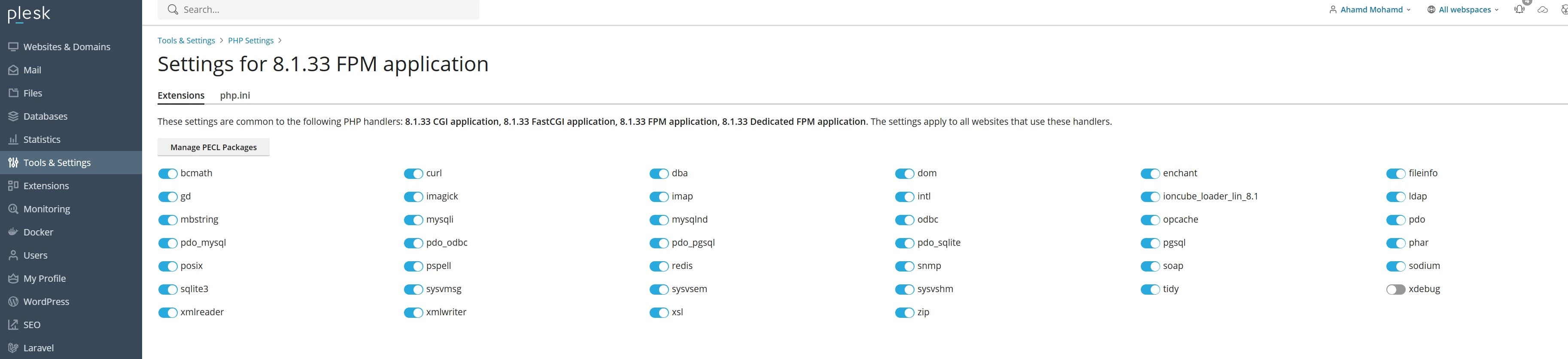Enable the xdebug extension toggle
The image size is (1568, 359).
click(x=1395, y=289)
